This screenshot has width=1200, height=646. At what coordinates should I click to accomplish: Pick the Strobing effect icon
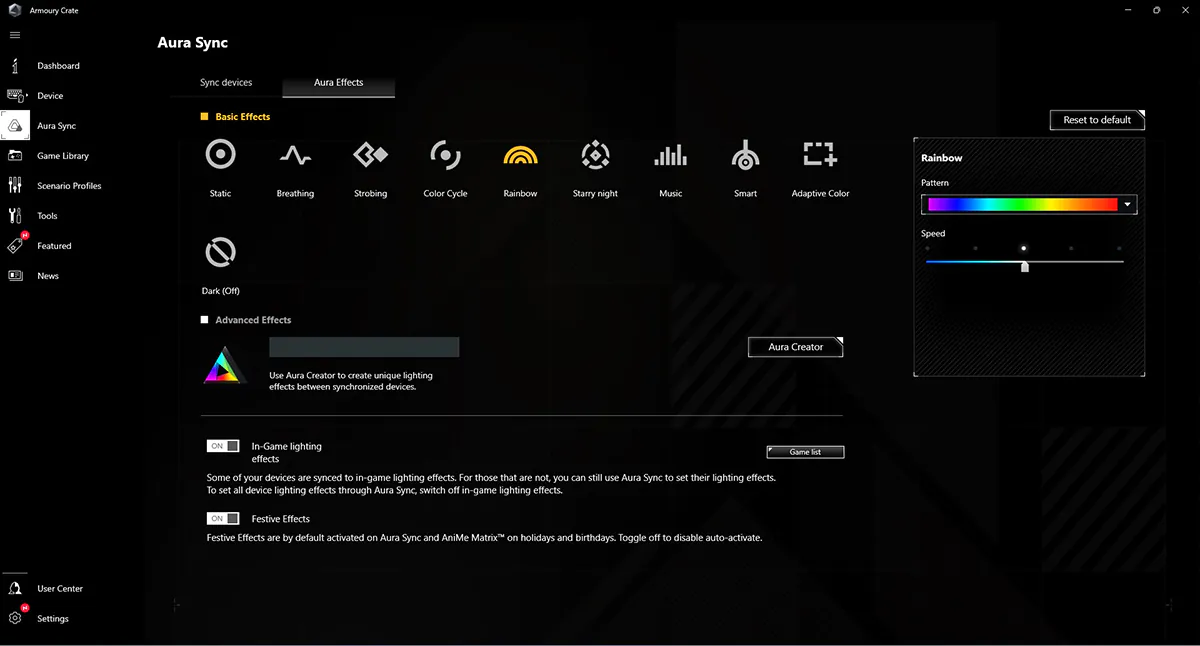coord(370,155)
